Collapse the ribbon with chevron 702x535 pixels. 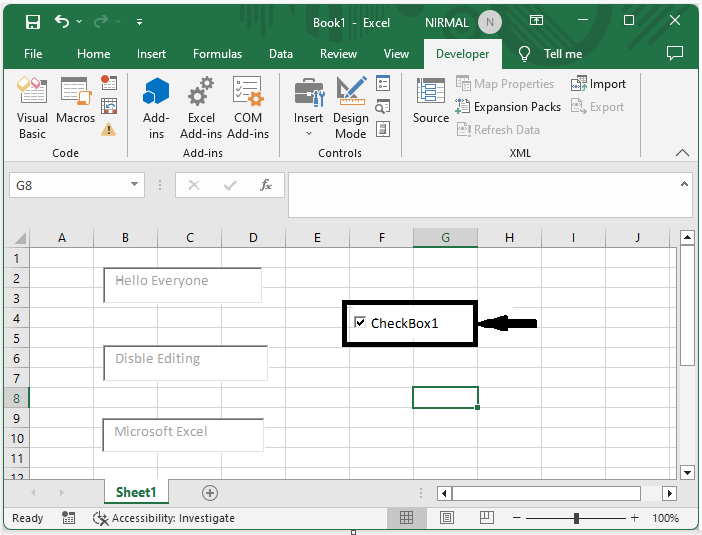click(x=682, y=153)
